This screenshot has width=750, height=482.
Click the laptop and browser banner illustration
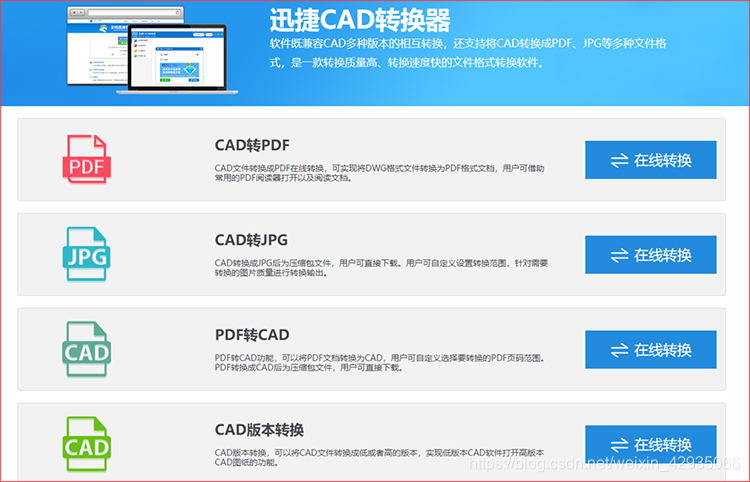pyautogui.click(x=152, y=50)
